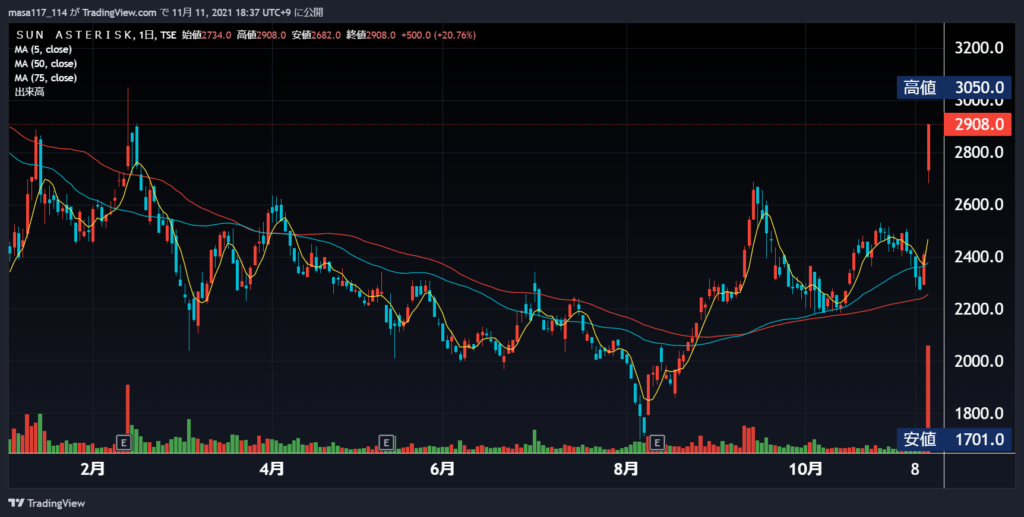
Task: Select the MA (5, close) indicator legend
Action: (x=43, y=50)
